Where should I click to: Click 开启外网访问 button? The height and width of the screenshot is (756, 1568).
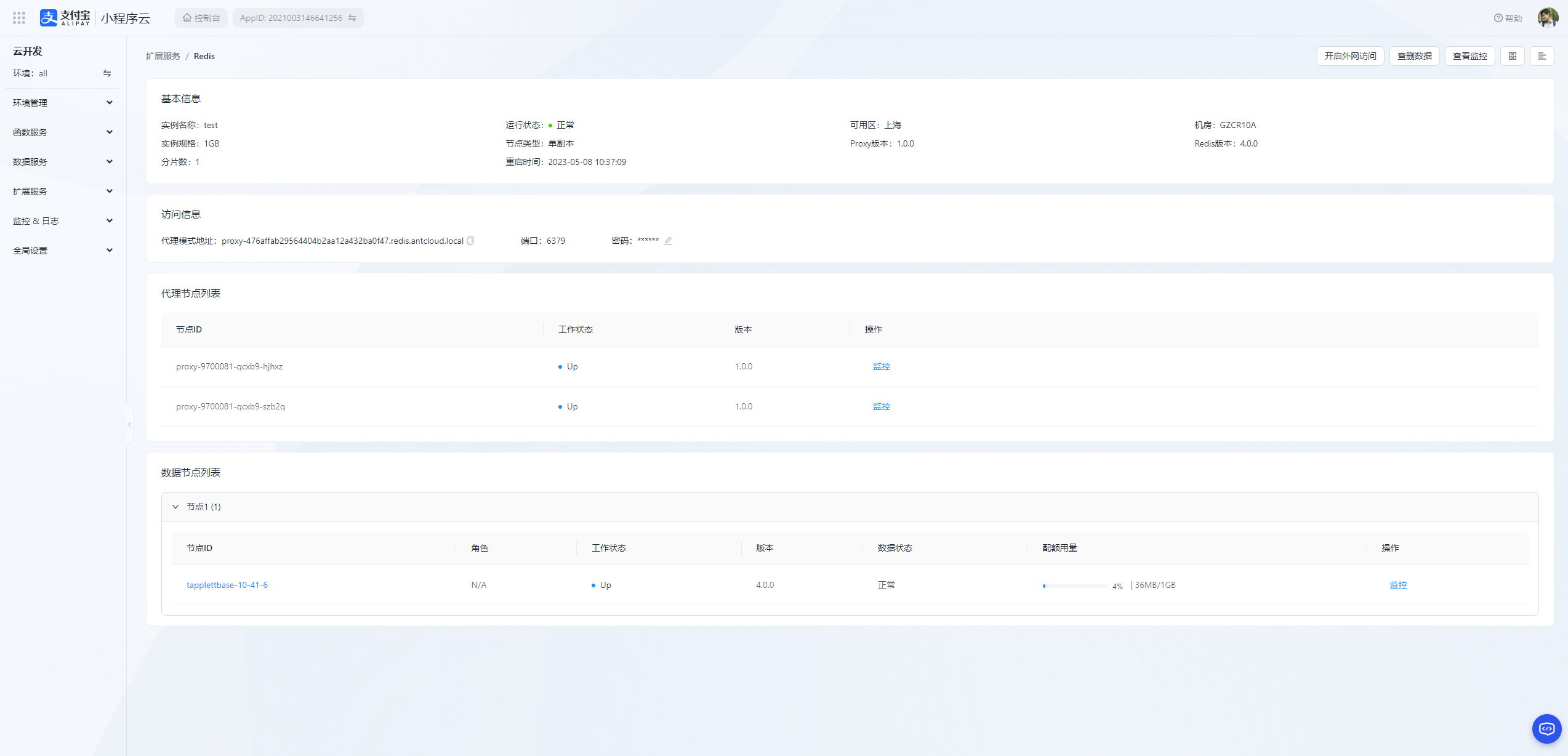click(1350, 56)
